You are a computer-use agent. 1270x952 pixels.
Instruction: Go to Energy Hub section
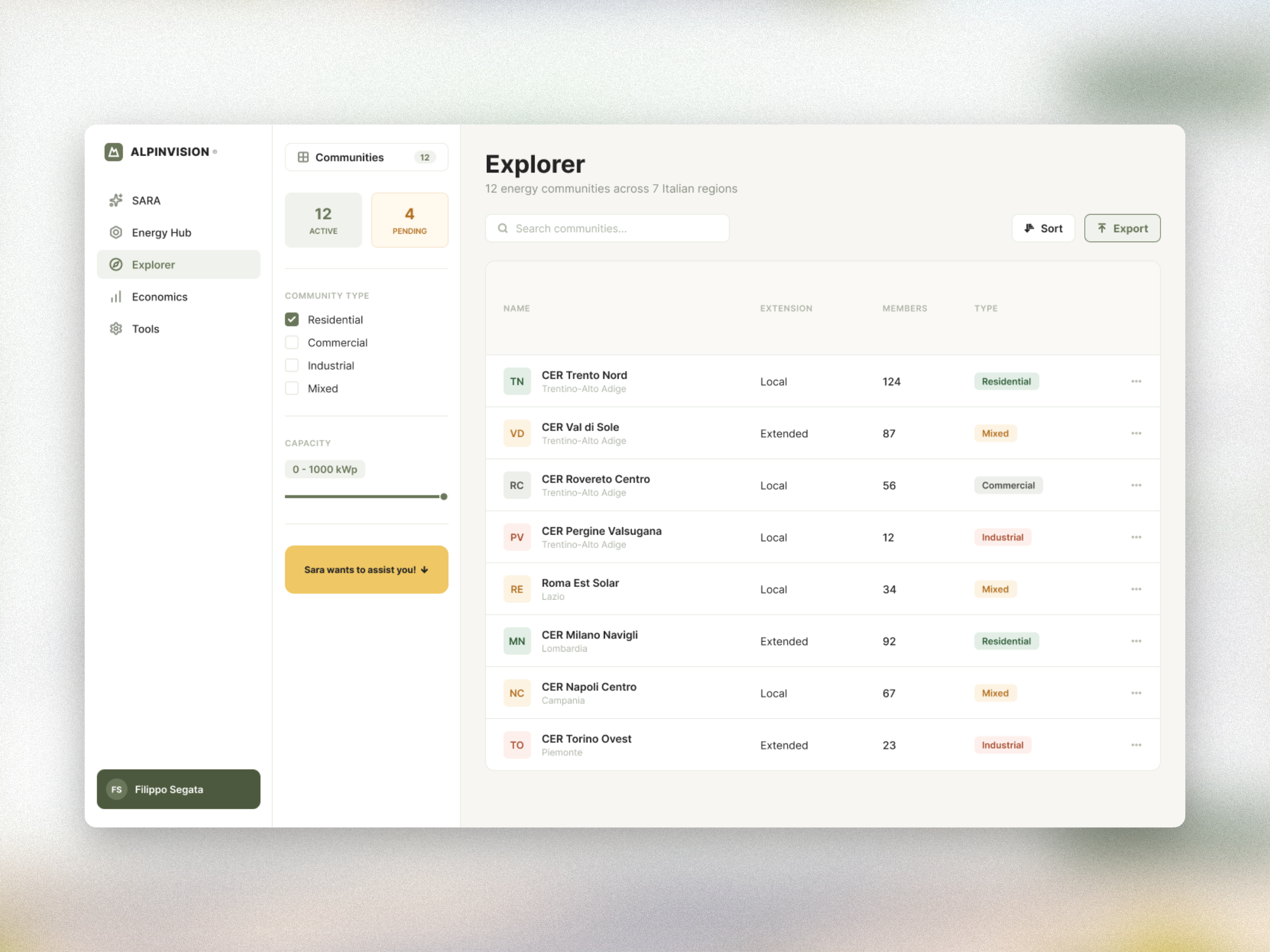coord(178,232)
